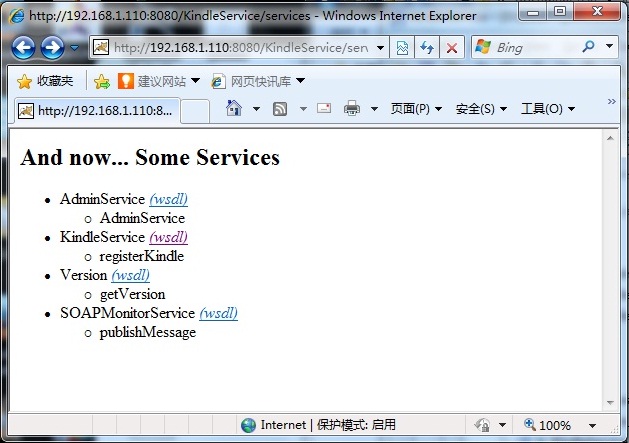Image resolution: width=629 pixels, height=443 pixels.
Task: Go back with the Back arrow button
Action: tap(23, 48)
